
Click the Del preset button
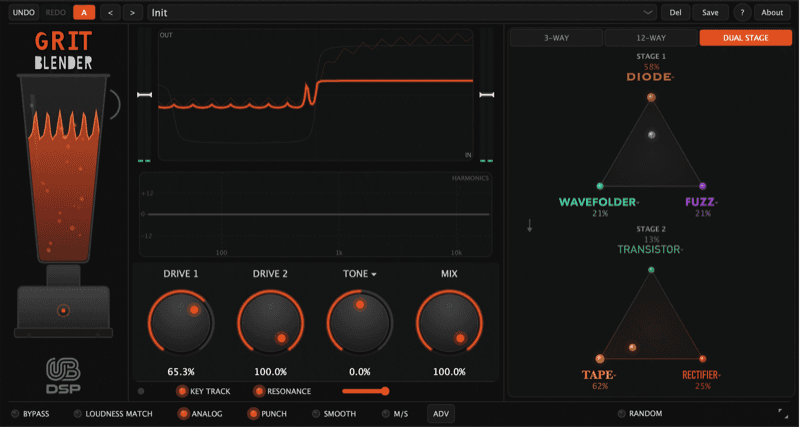676,13
